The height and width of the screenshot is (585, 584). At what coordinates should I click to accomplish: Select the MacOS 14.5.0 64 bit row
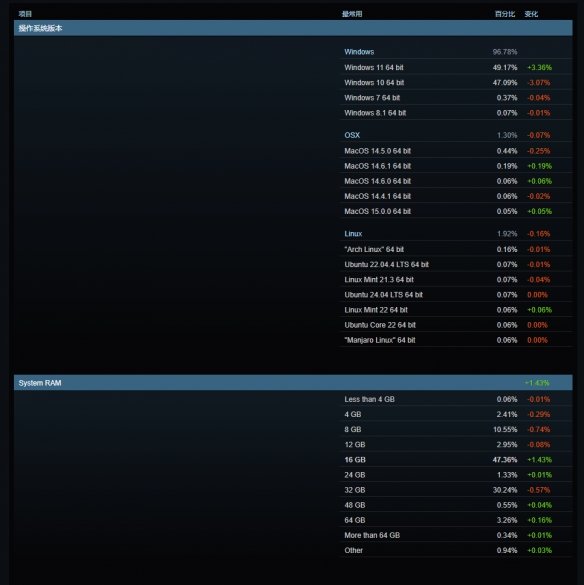(456, 151)
